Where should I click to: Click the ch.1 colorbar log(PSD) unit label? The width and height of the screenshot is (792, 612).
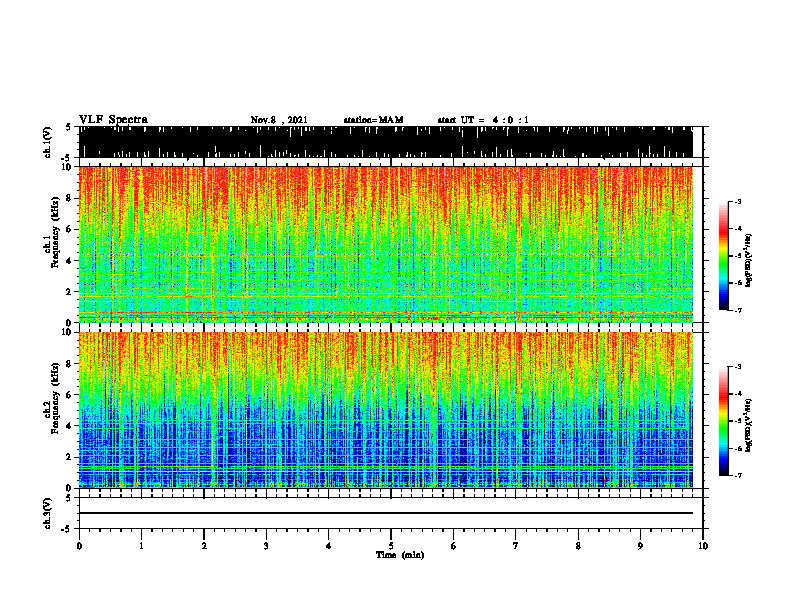(x=748, y=260)
